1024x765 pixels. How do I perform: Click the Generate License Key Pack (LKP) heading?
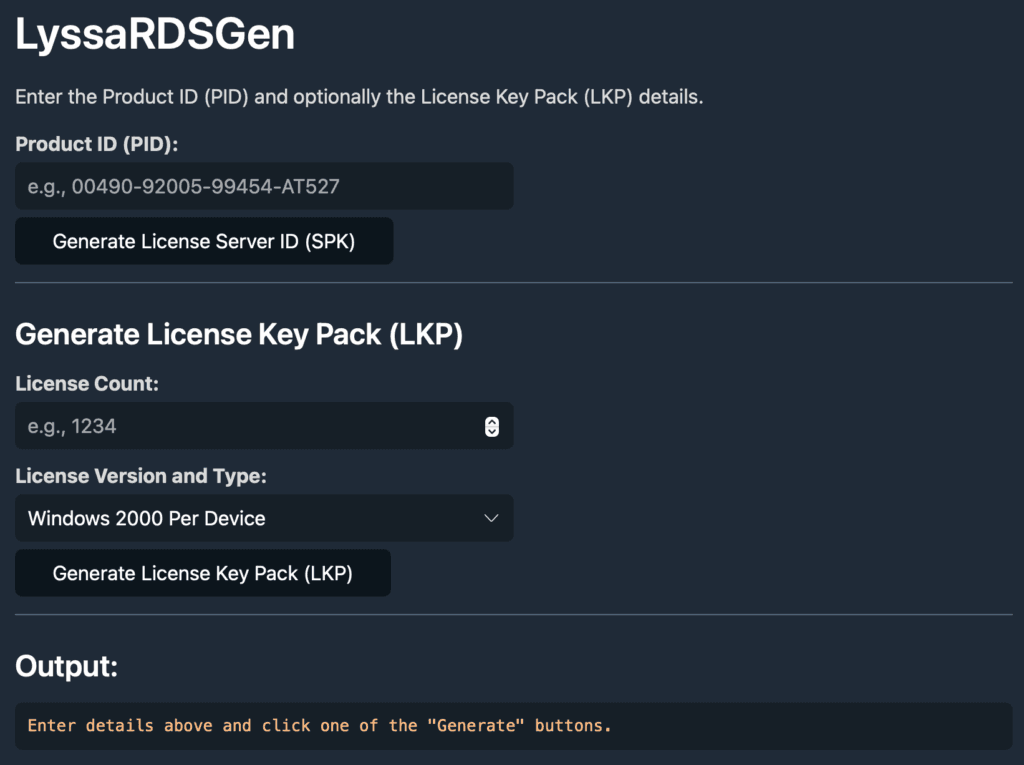[239, 334]
